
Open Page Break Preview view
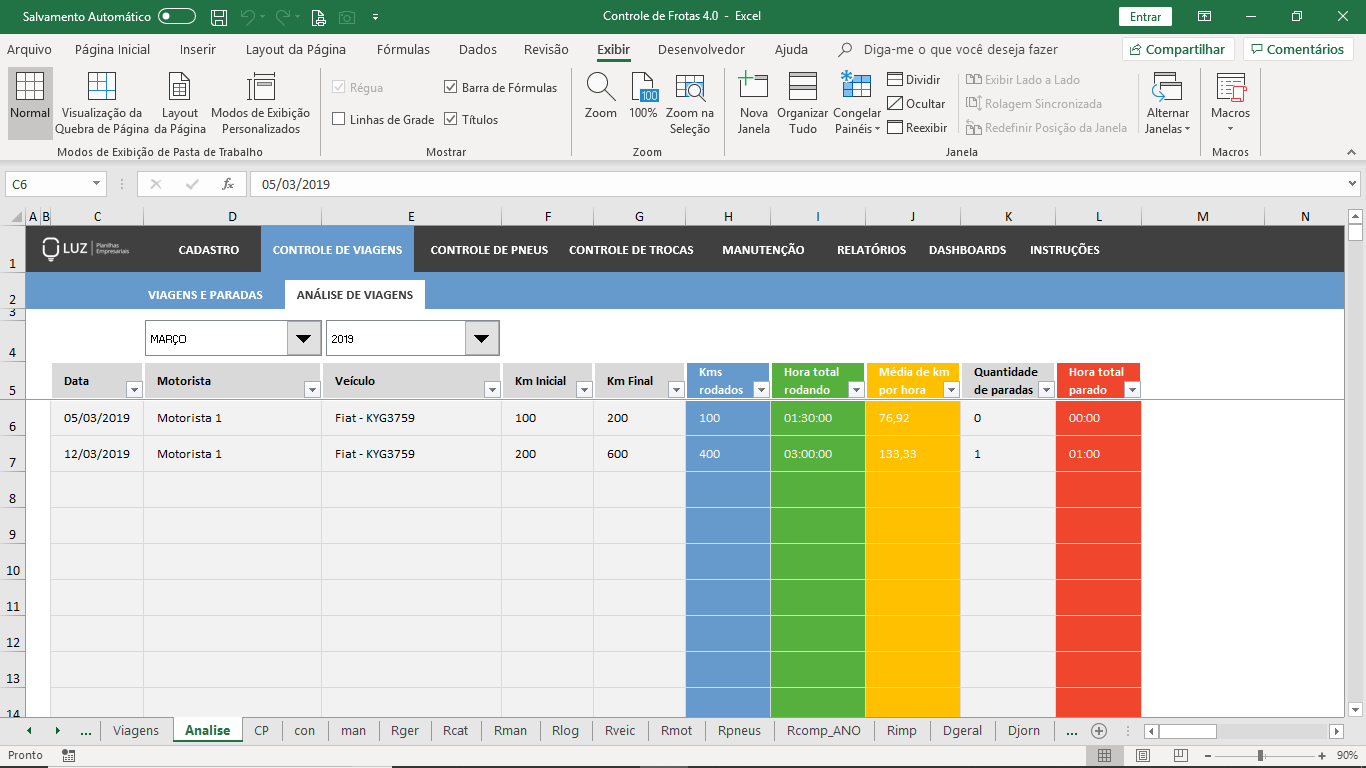click(101, 87)
